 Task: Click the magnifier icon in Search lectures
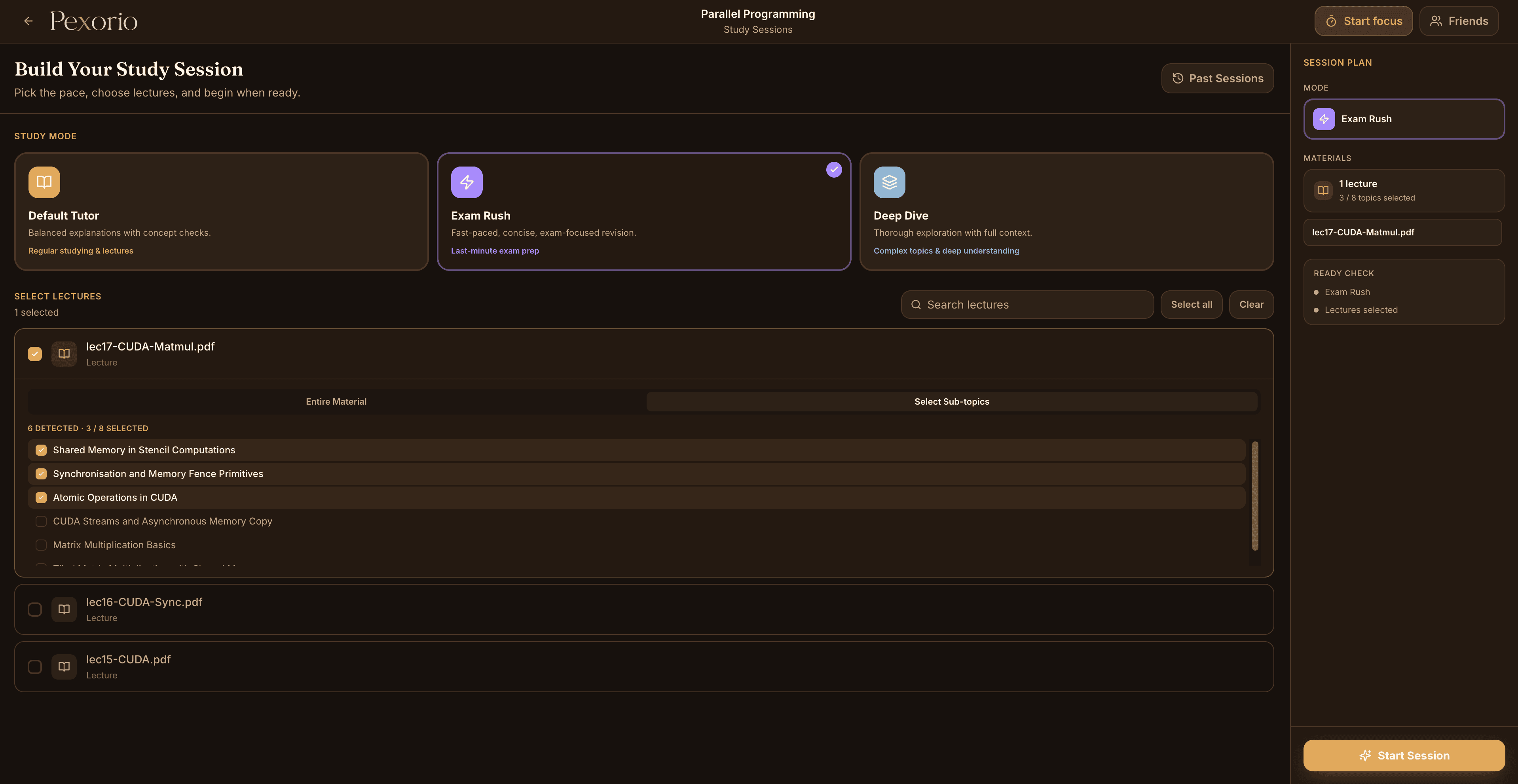(916, 305)
